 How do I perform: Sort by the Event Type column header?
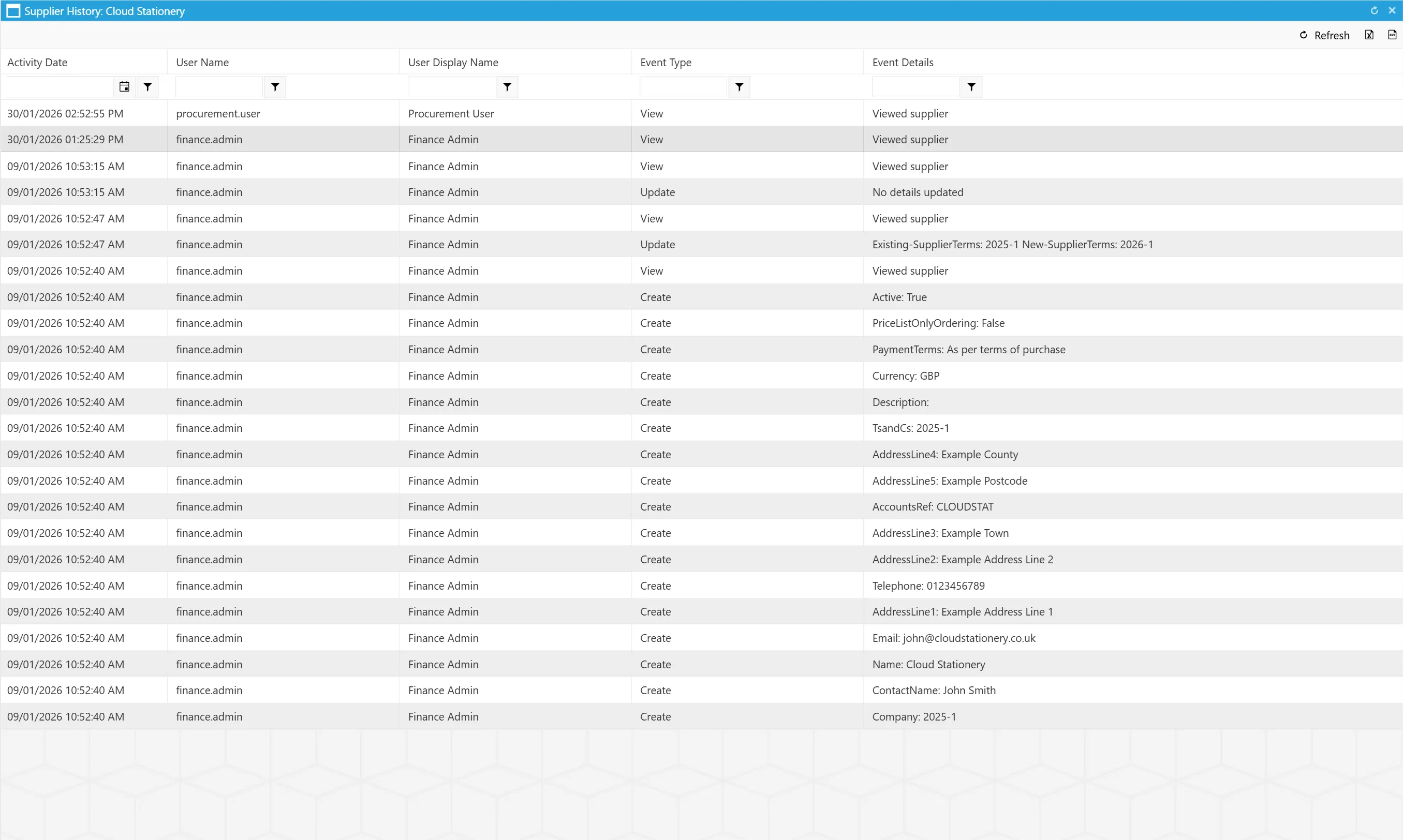click(747, 62)
